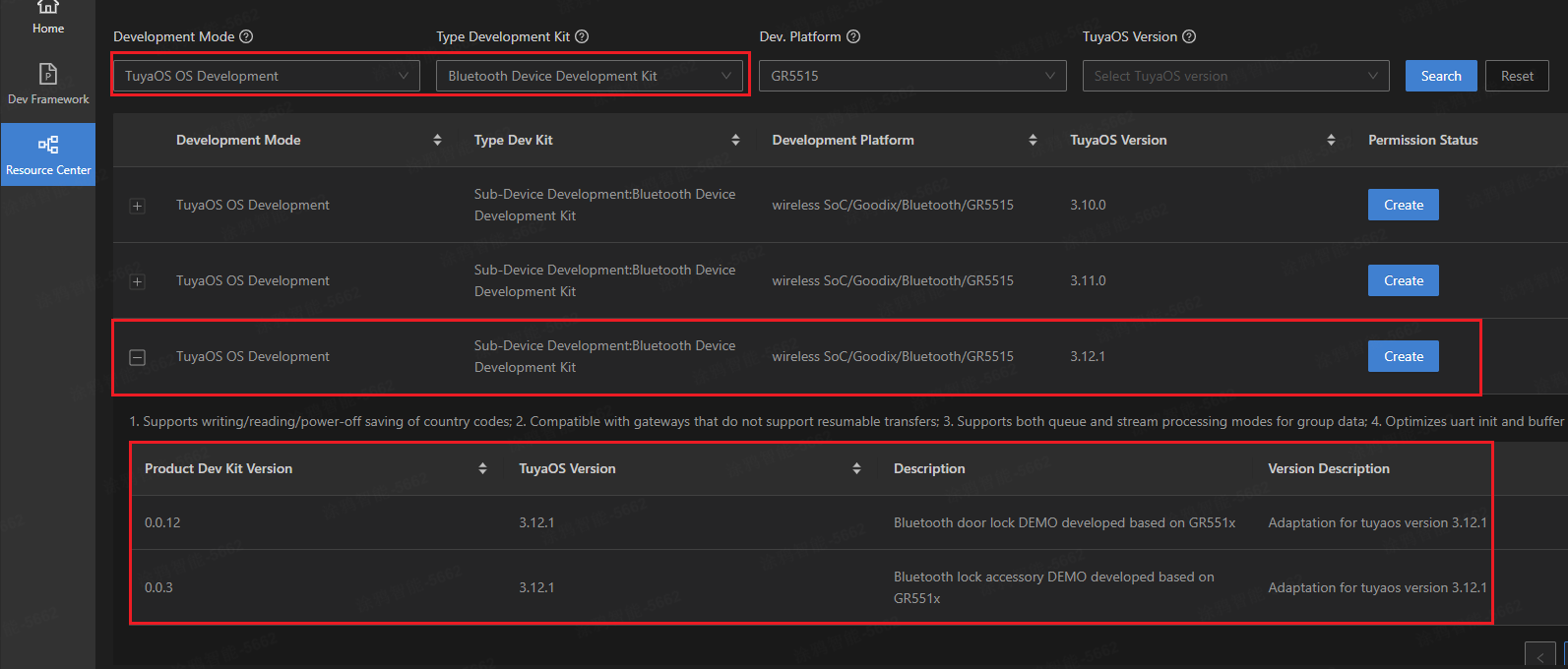Sort by Type Dev Kit column

(x=735, y=140)
